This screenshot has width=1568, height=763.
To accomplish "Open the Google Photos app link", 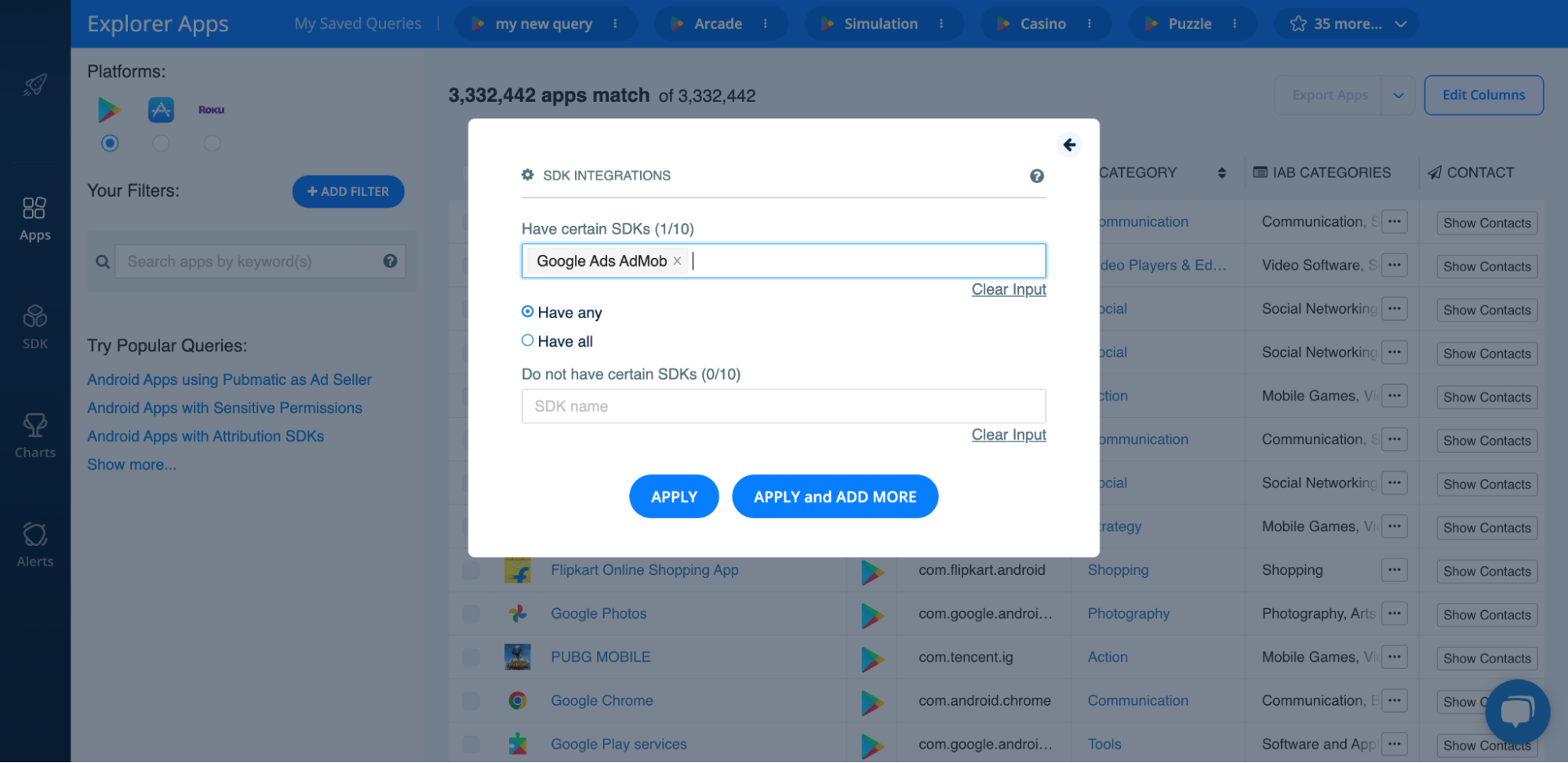I will [x=598, y=614].
